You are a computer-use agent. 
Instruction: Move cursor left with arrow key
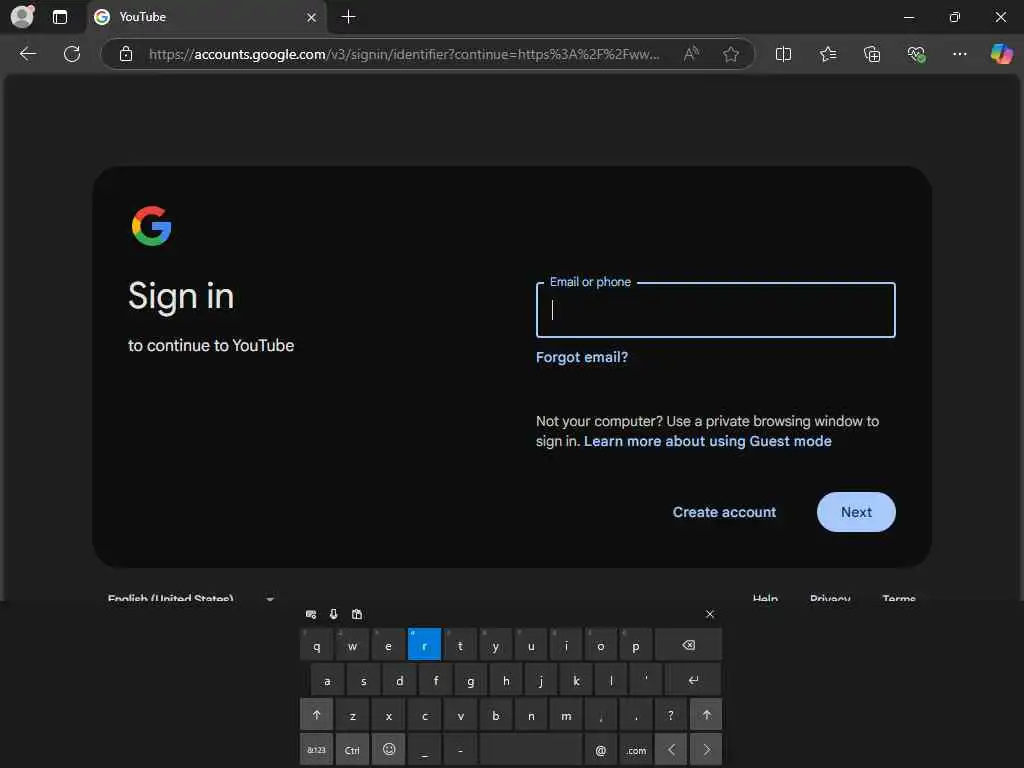click(x=671, y=750)
